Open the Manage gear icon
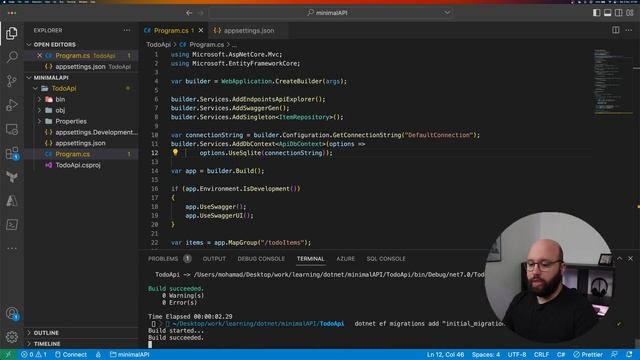 12,337
